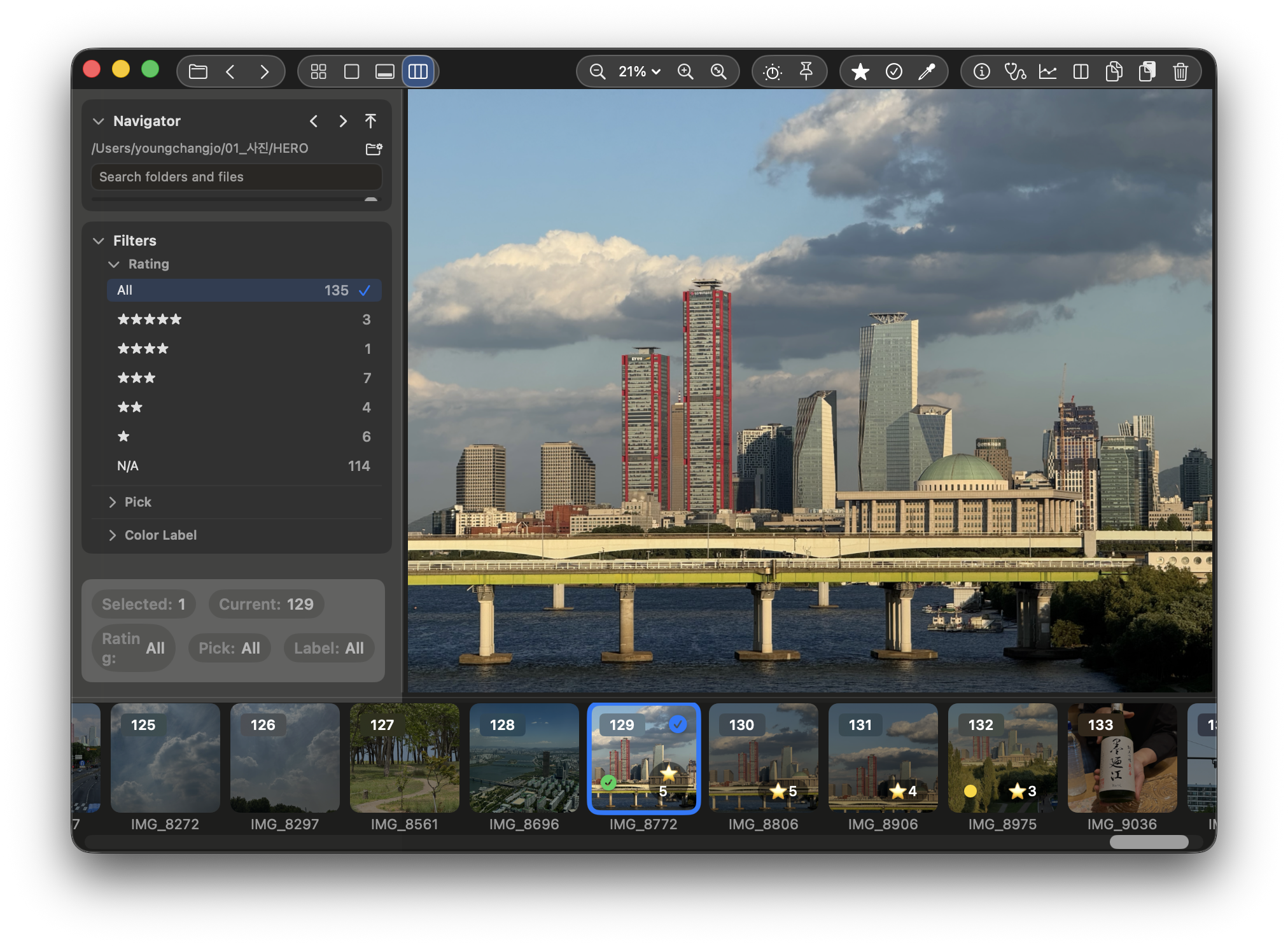The height and width of the screenshot is (947, 1288).
Task: Click the filmstrip horizontal scrollbar handle
Action: coord(1149,842)
